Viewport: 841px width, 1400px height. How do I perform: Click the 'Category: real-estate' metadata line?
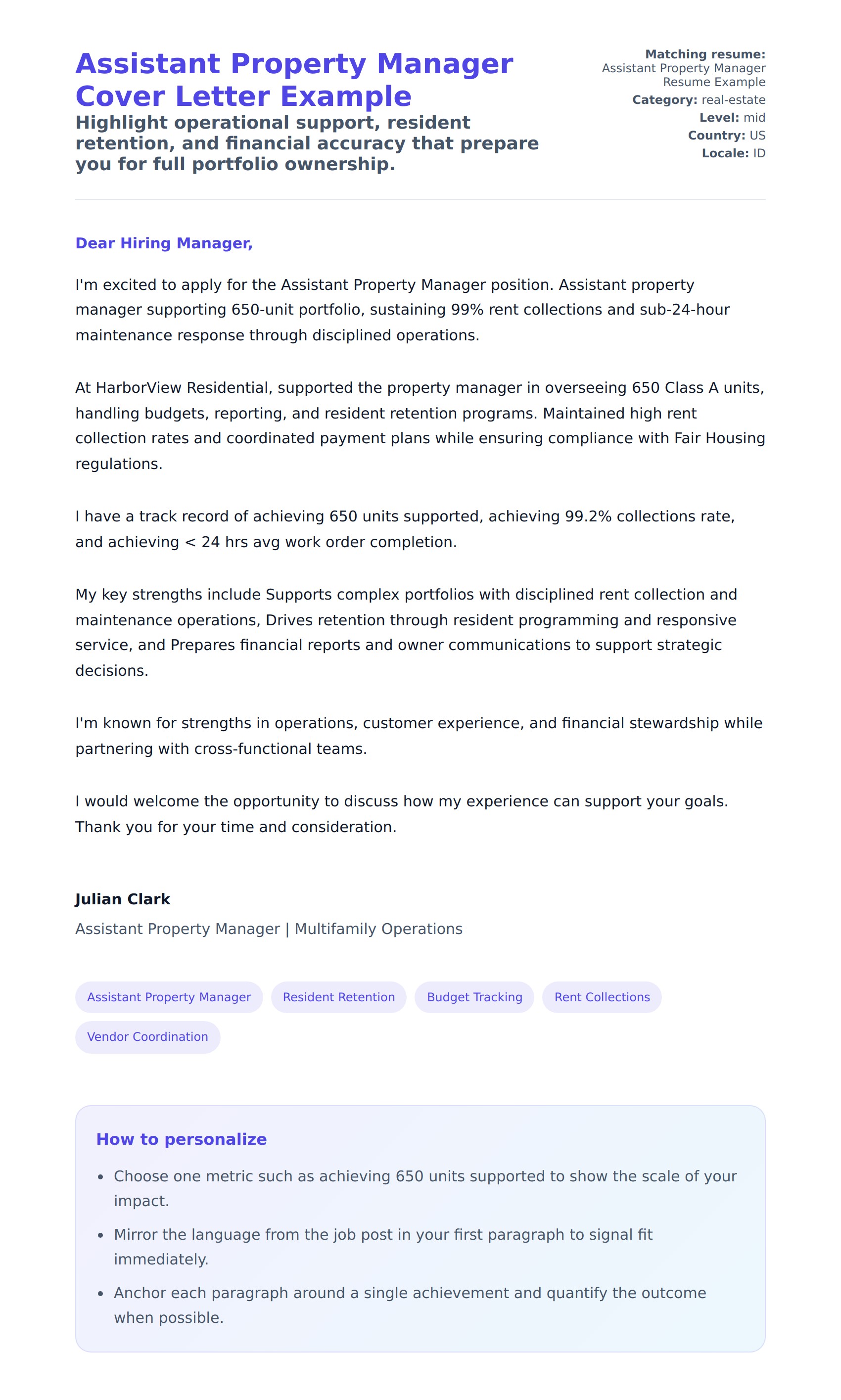698,100
